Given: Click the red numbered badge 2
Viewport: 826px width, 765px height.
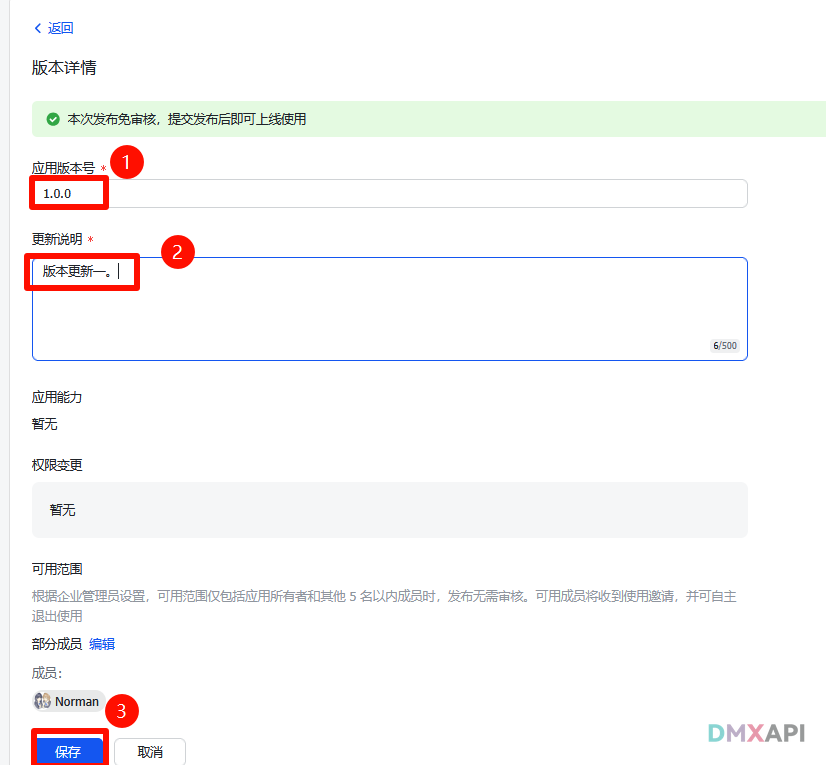Looking at the screenshot, I should (177, 252).
